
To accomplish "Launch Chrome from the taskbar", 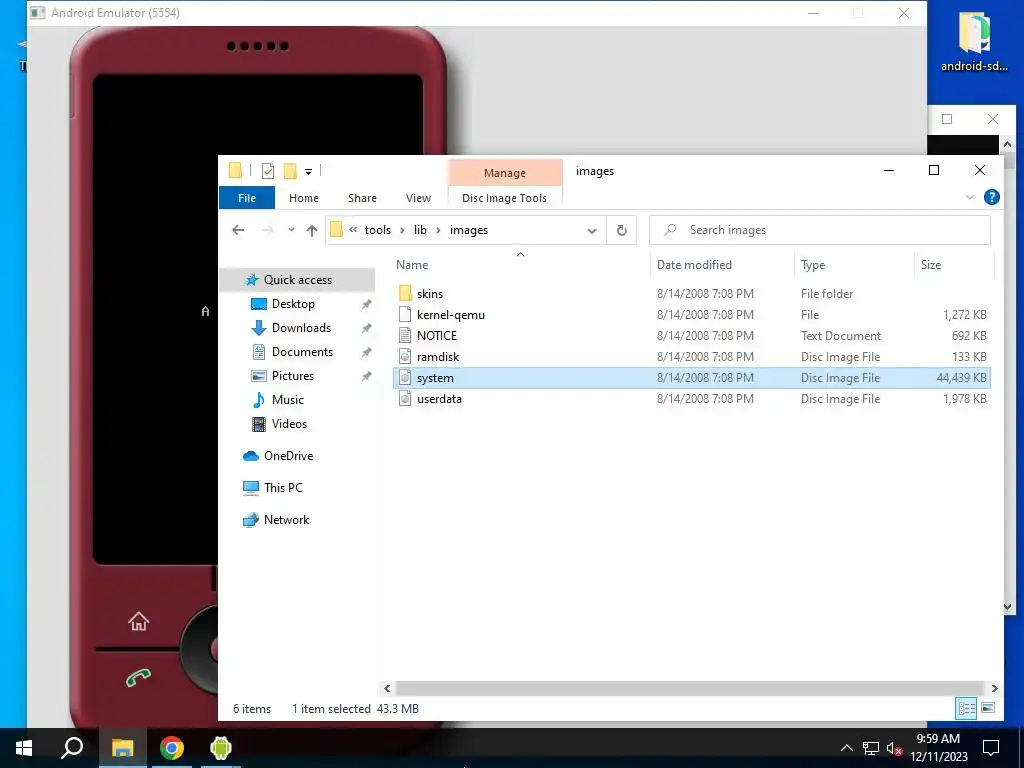I will [172, 748].
